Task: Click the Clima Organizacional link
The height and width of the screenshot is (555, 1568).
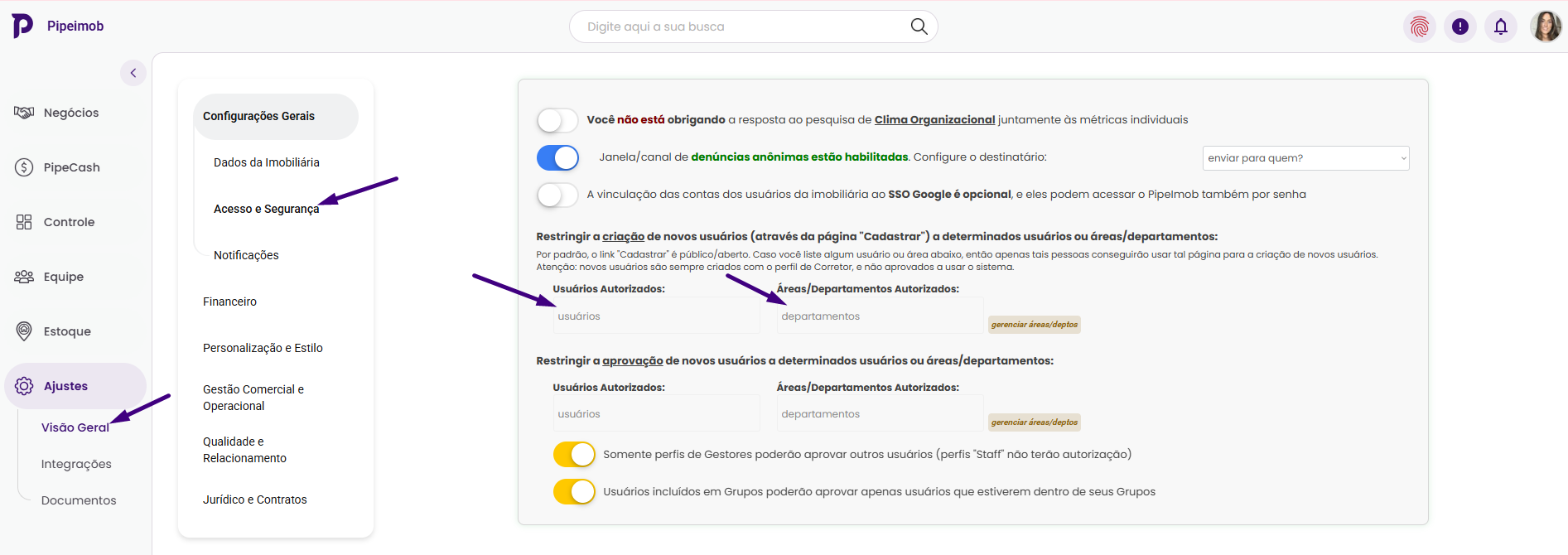Action: 934,120
